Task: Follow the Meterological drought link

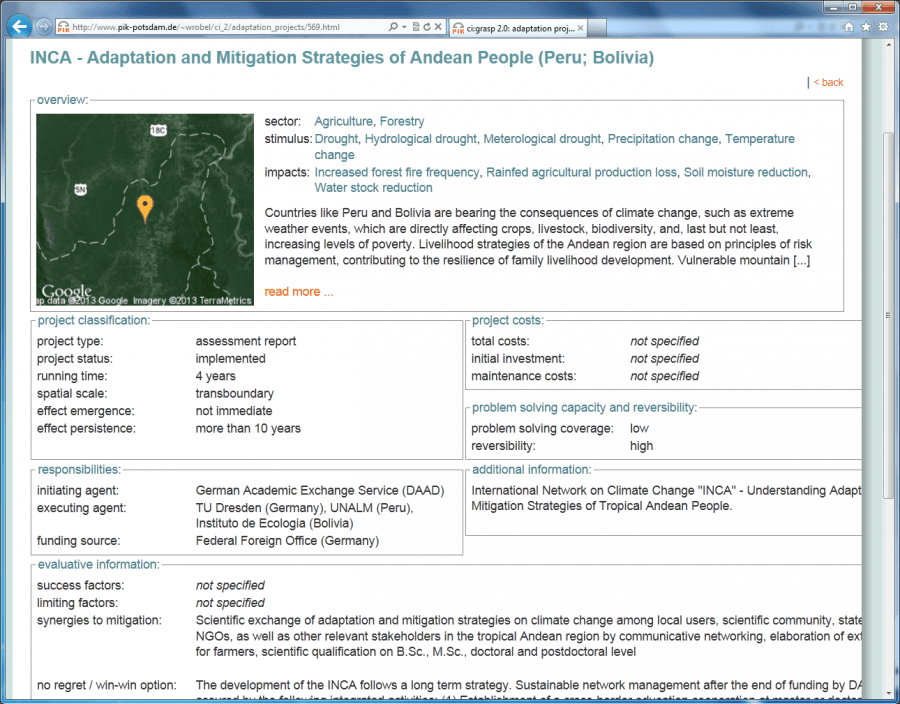Action: 542,139
